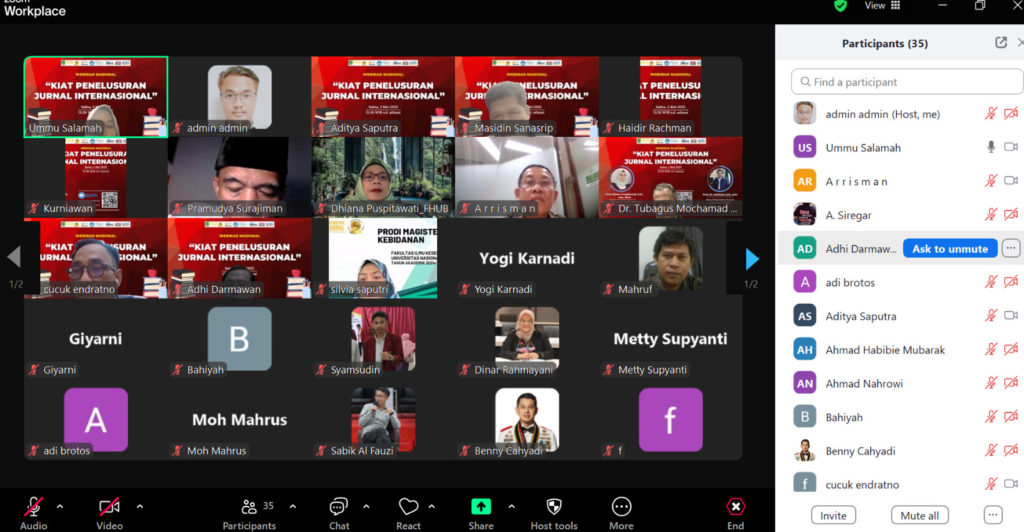Click silvia saputri video tile
Image resolution: width=1024 pixels, height=532 pixels.
pos(383,258)
